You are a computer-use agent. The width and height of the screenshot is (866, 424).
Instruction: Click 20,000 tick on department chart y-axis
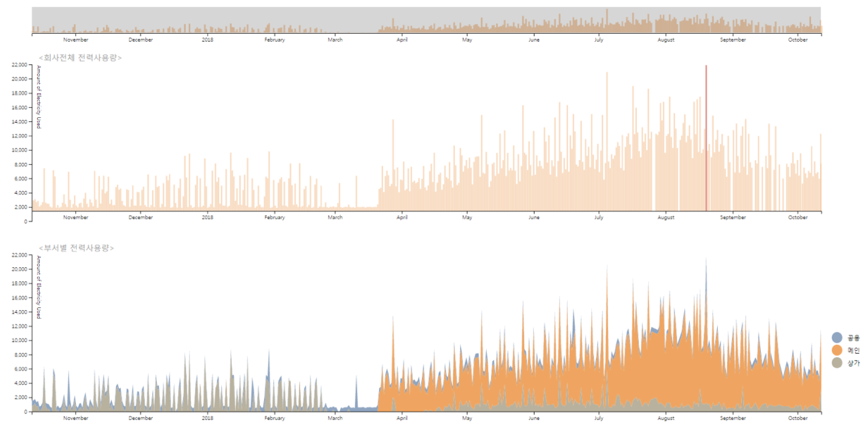pos(19,269)
